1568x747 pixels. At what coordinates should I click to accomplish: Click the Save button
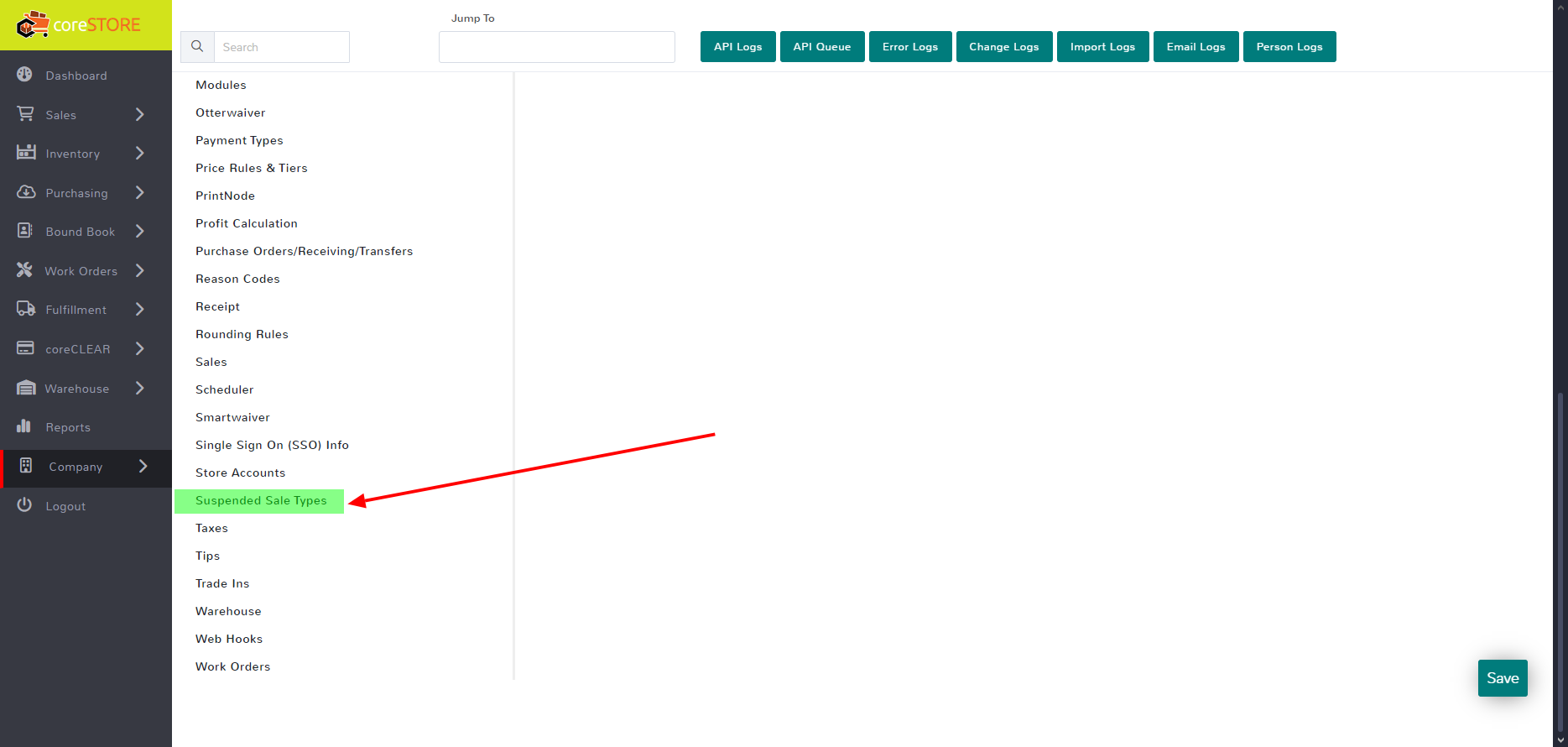coord(1503,678)
